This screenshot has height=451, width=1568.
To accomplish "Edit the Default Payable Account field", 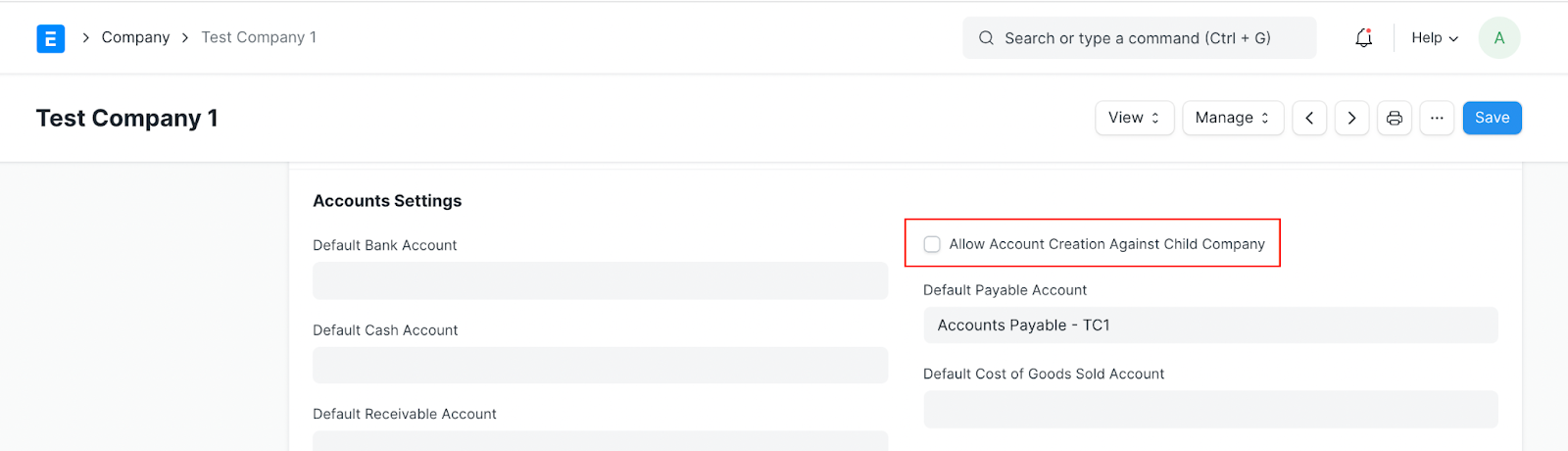I will click(1210, 325).
